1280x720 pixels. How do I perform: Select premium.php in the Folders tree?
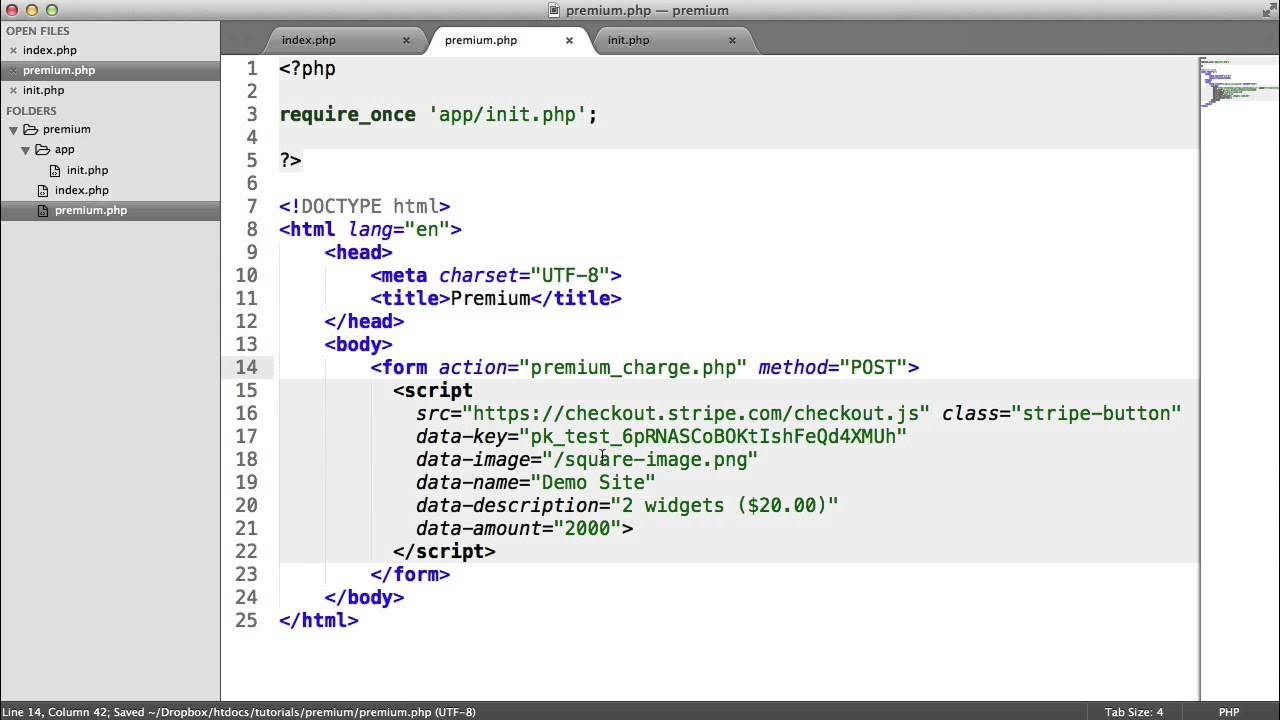[x=91, y=210]
